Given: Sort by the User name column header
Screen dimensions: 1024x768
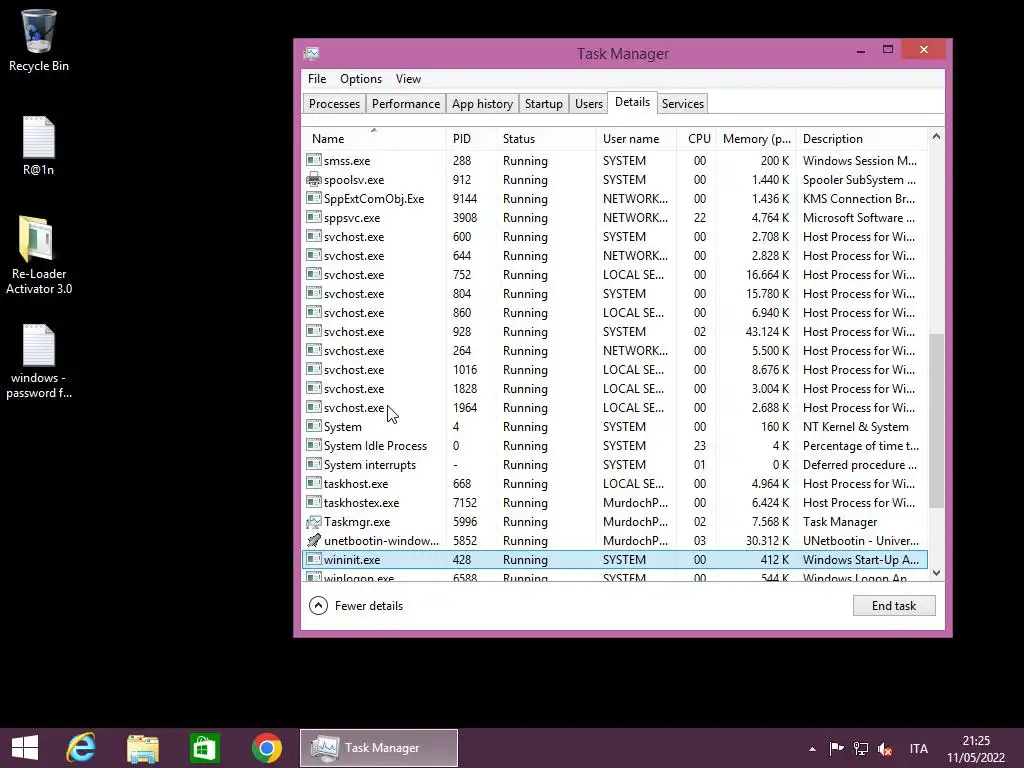Looking at the screenshot, I should coord(636,138).
